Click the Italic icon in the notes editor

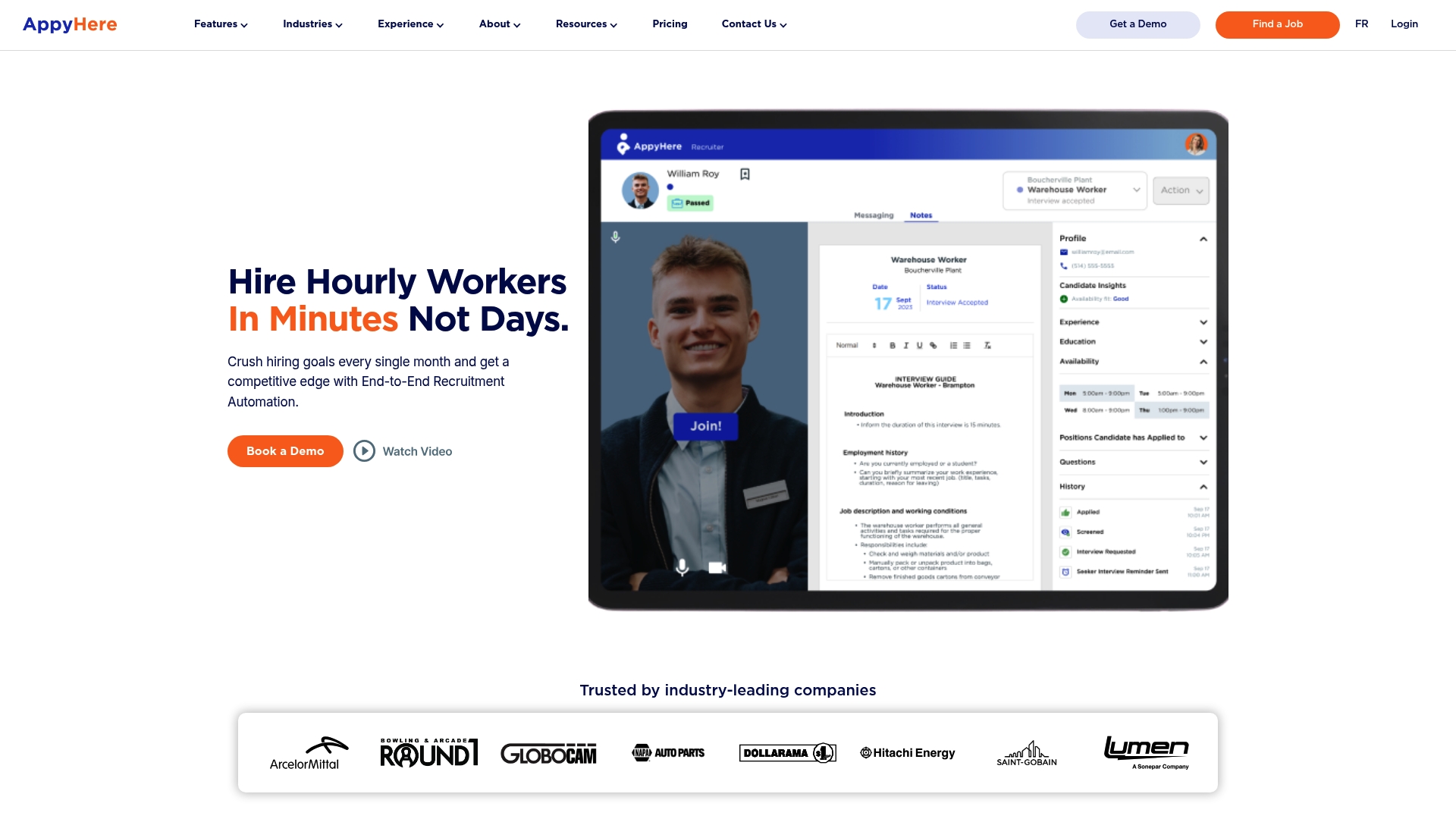pyautogui.click(x=905, y=346)
